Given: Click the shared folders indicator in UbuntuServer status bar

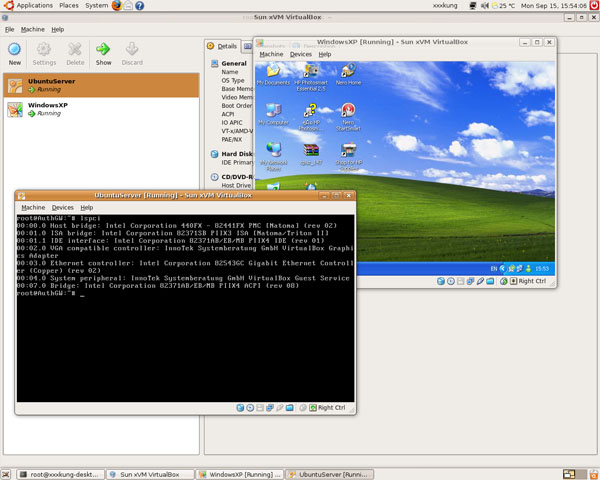Looking at the screenshot, I should 290,408.
